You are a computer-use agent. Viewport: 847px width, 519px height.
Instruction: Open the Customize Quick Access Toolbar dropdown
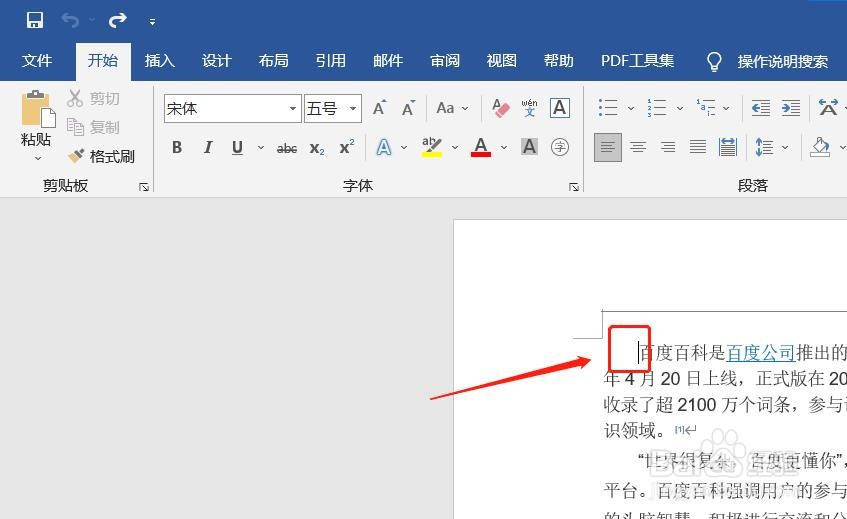click(152, 22)
